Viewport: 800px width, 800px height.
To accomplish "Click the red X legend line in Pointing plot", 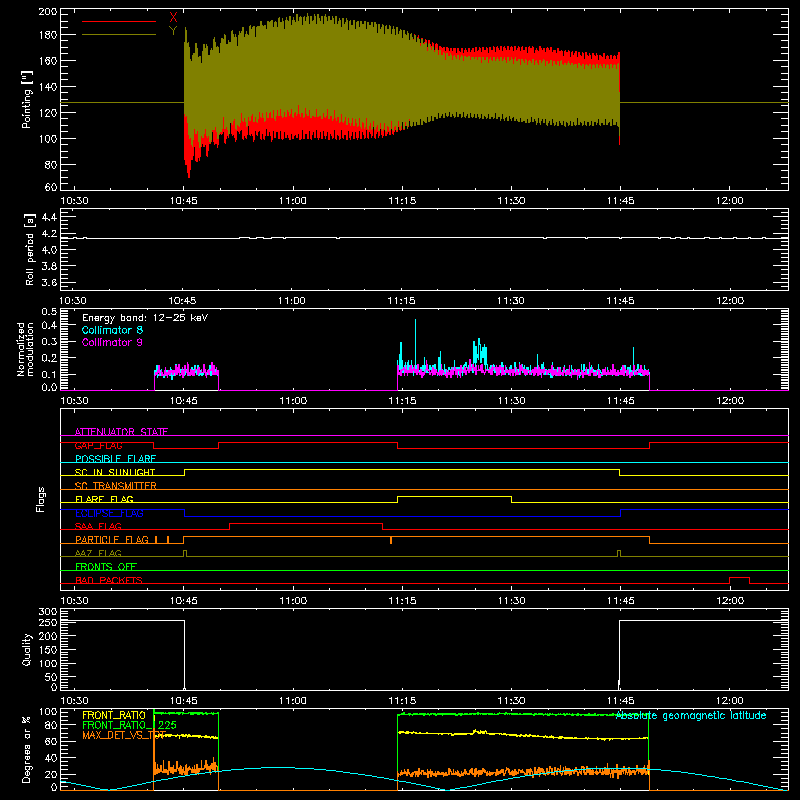I will 119,21.
